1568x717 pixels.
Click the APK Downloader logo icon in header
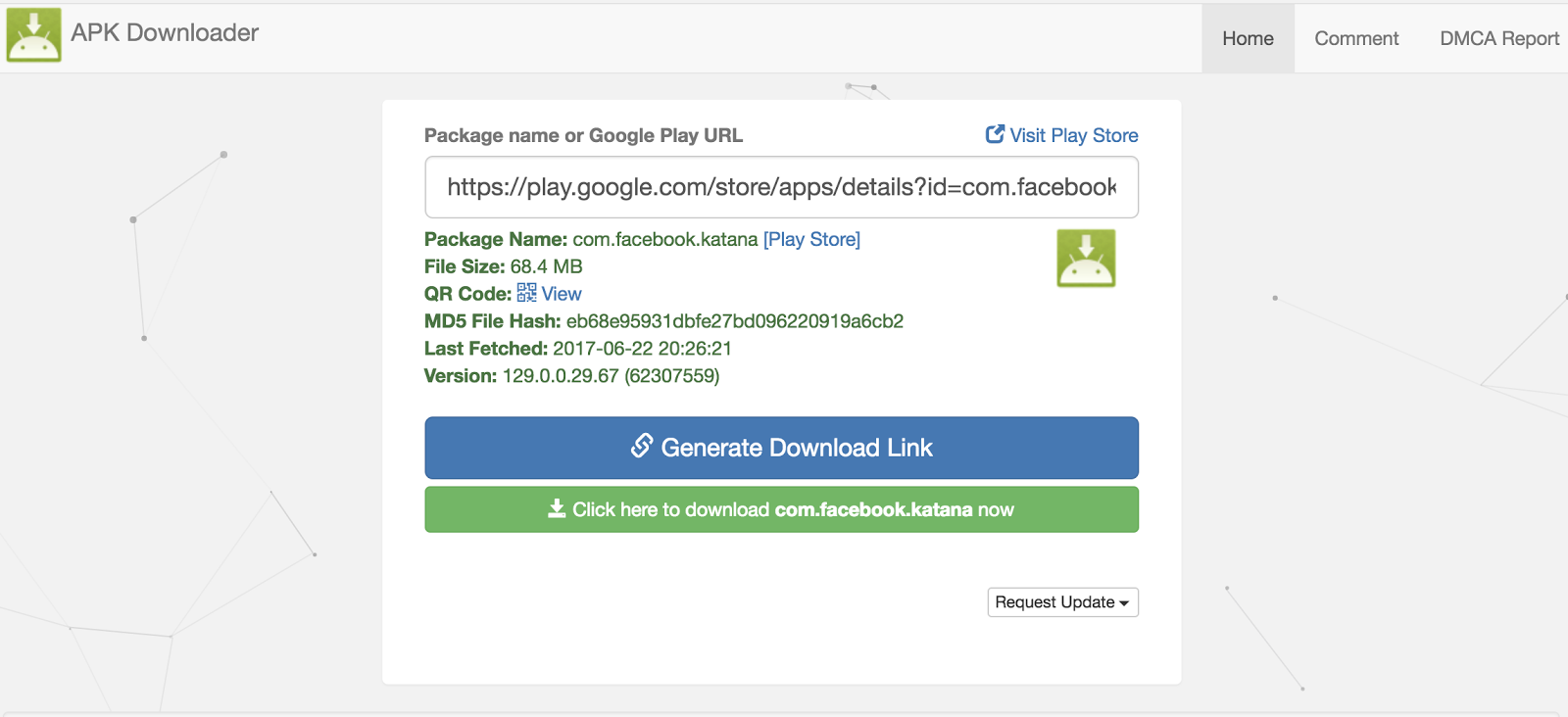34,35
